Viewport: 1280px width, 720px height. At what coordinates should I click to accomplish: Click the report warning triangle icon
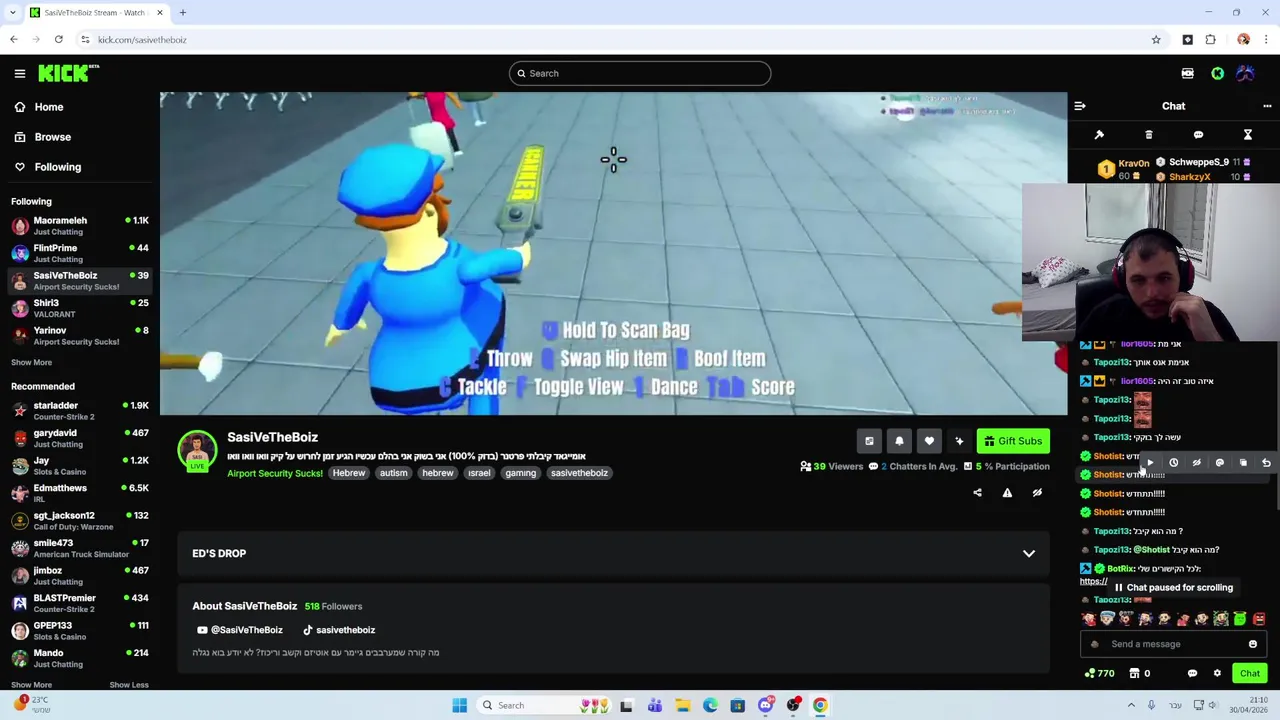click(1007, 493)
